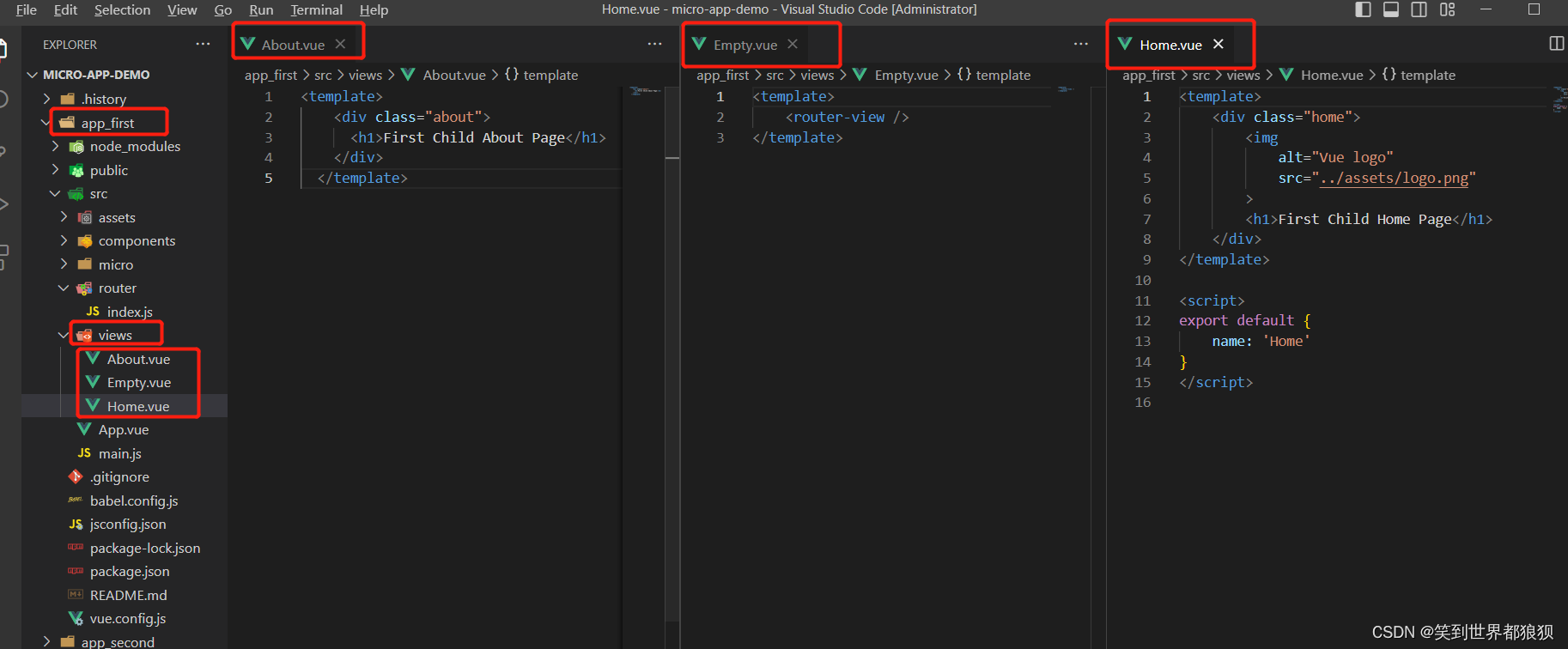The width and height of the screenshot is (1568, 649).
Task: Open the File menu
Action: click(x=27, y=9)
